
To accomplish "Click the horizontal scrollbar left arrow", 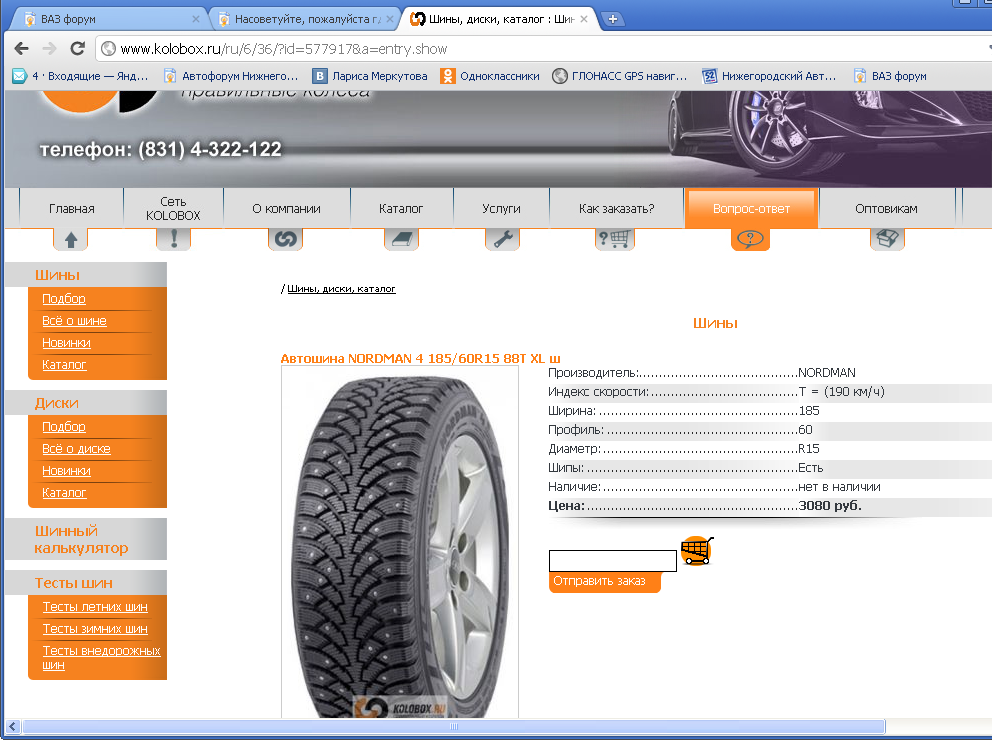I will (x=13, y=727).
